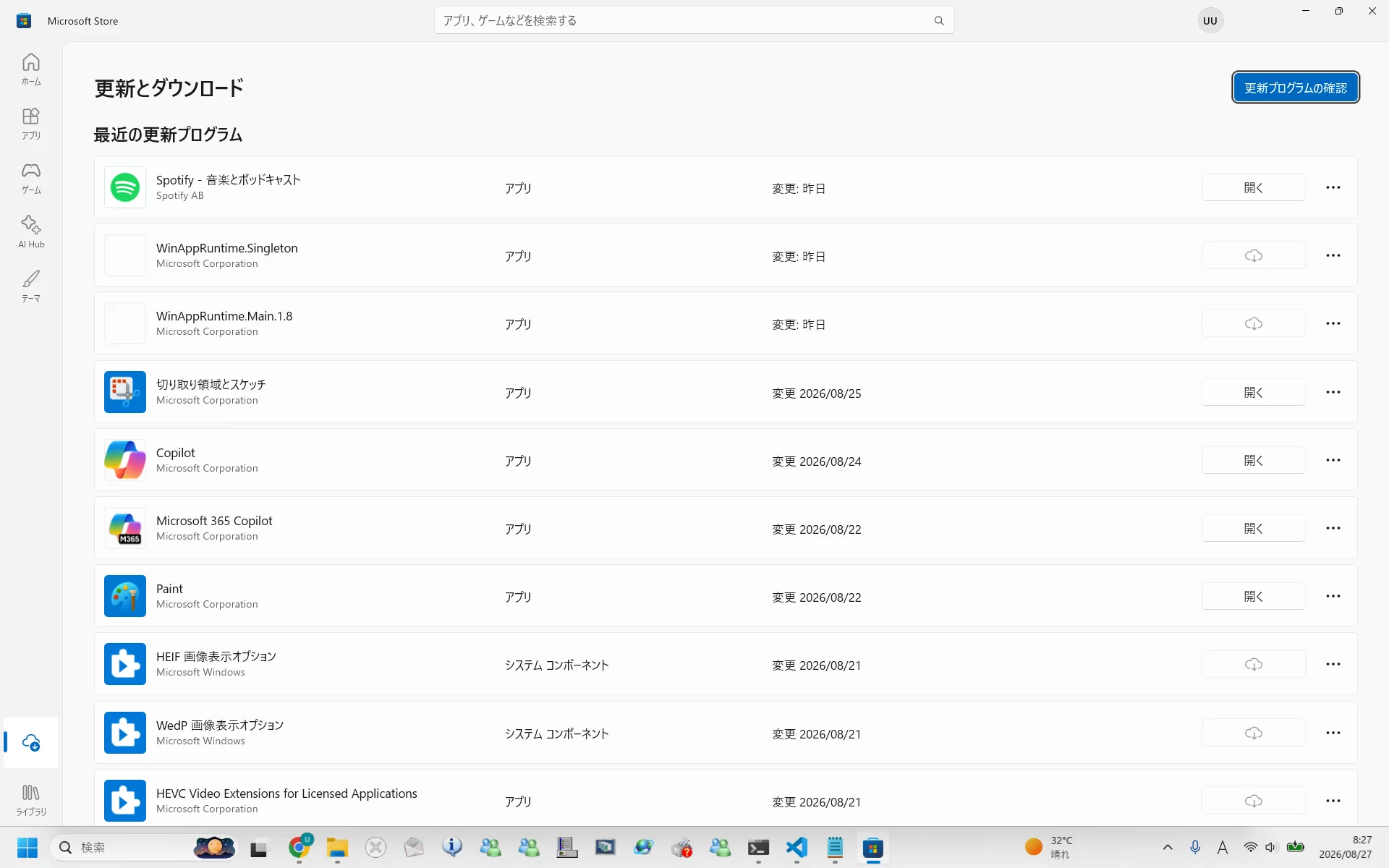The width and height of the screenshot is (1389, 868).
Task: Click 開く for 切り取り領域とスケッチ
Action: (x=1254, y=392)
